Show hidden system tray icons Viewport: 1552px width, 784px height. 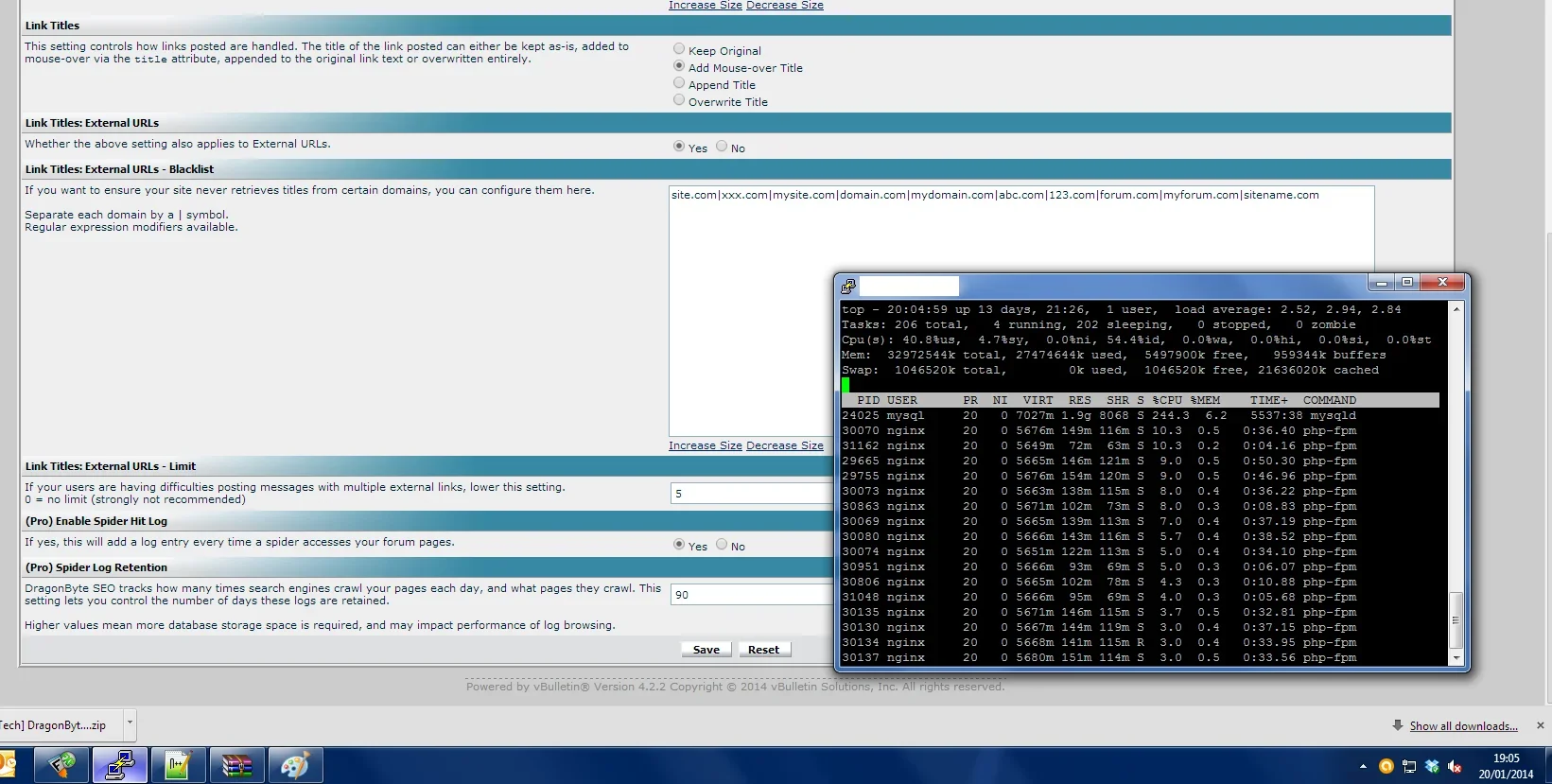[1363, 766]
